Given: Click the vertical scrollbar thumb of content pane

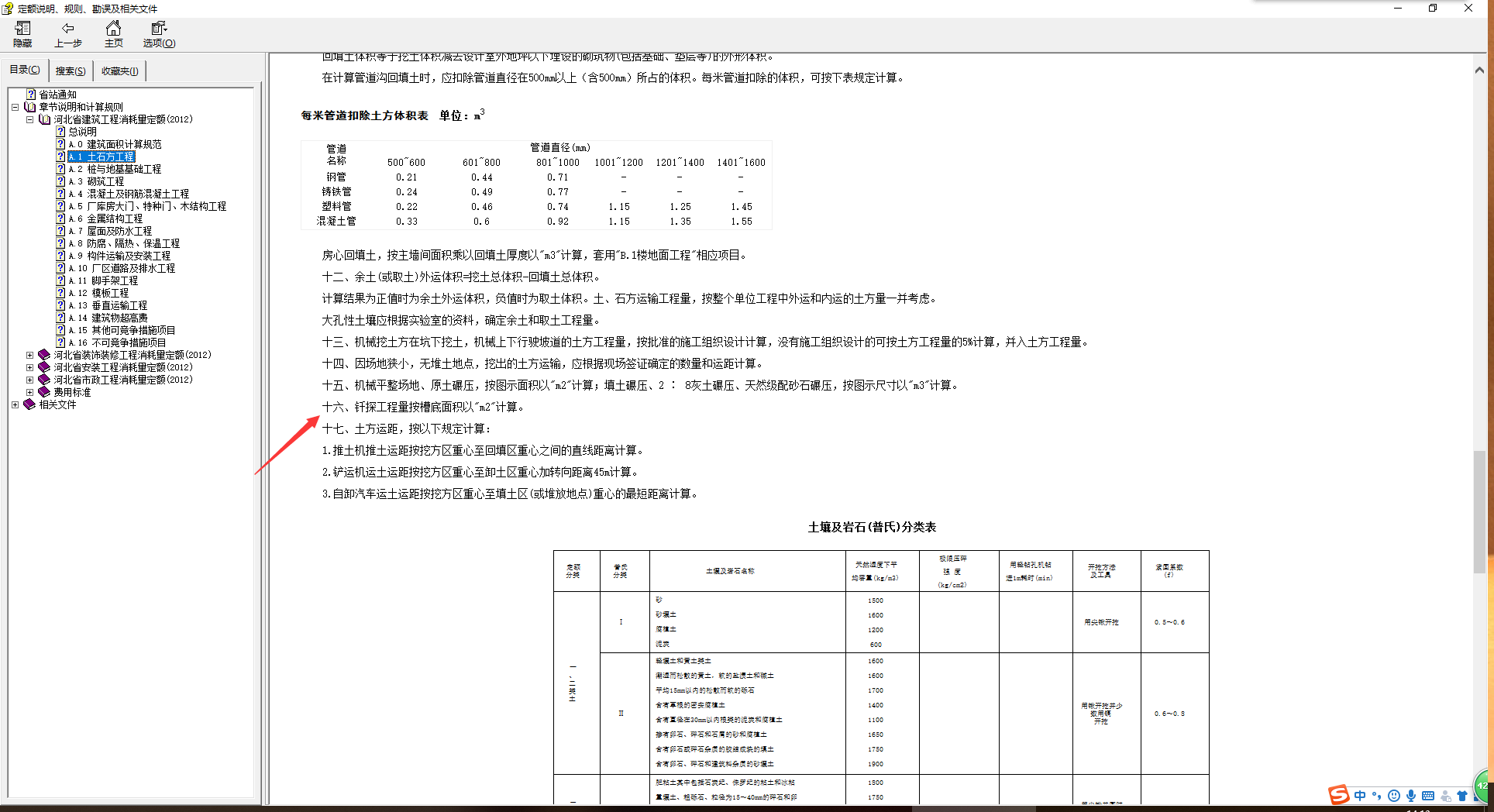Looking at the screenshot, I should pos(1479,511).
